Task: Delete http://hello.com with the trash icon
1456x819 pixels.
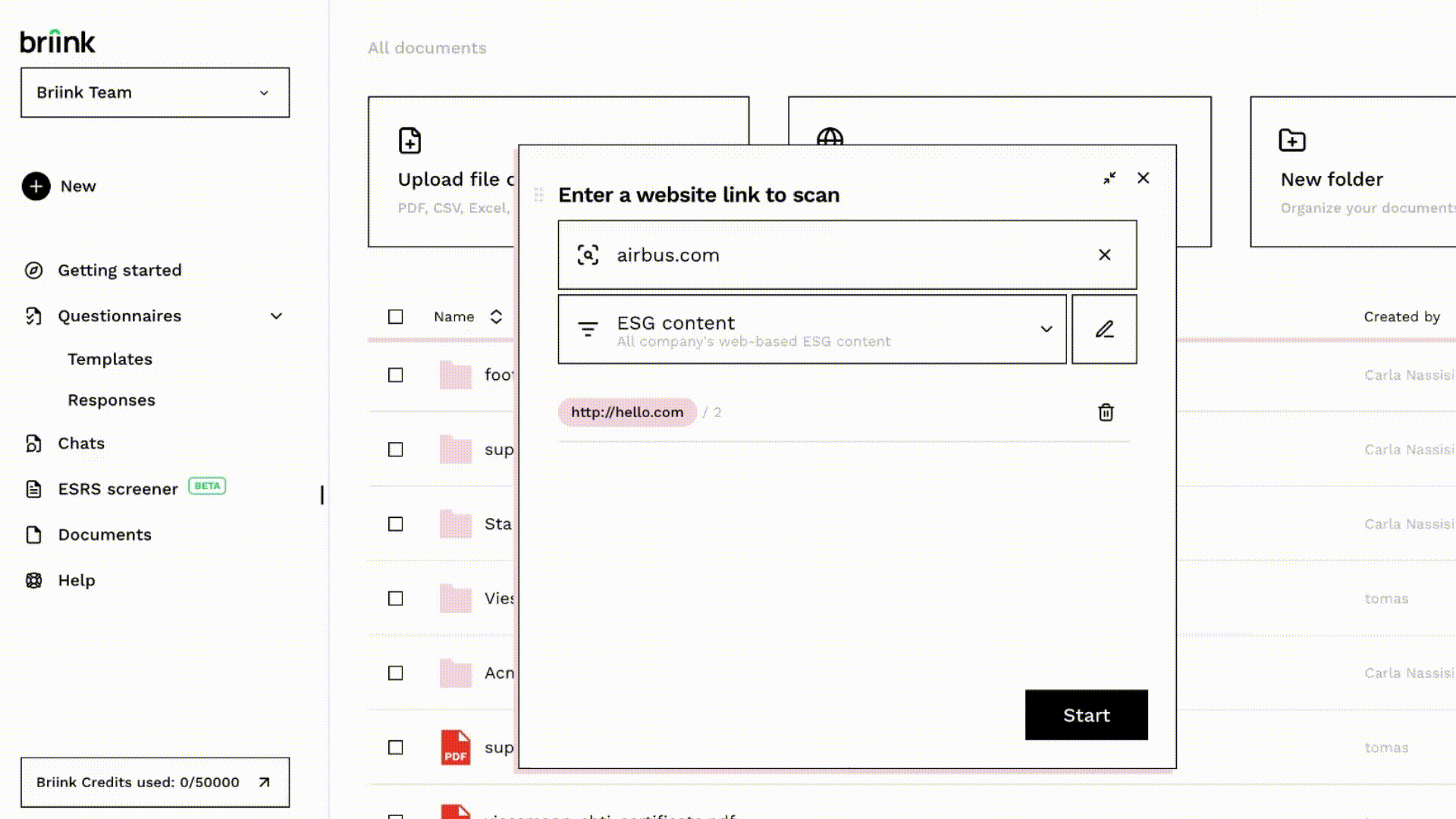Action: click(1106, 413)
